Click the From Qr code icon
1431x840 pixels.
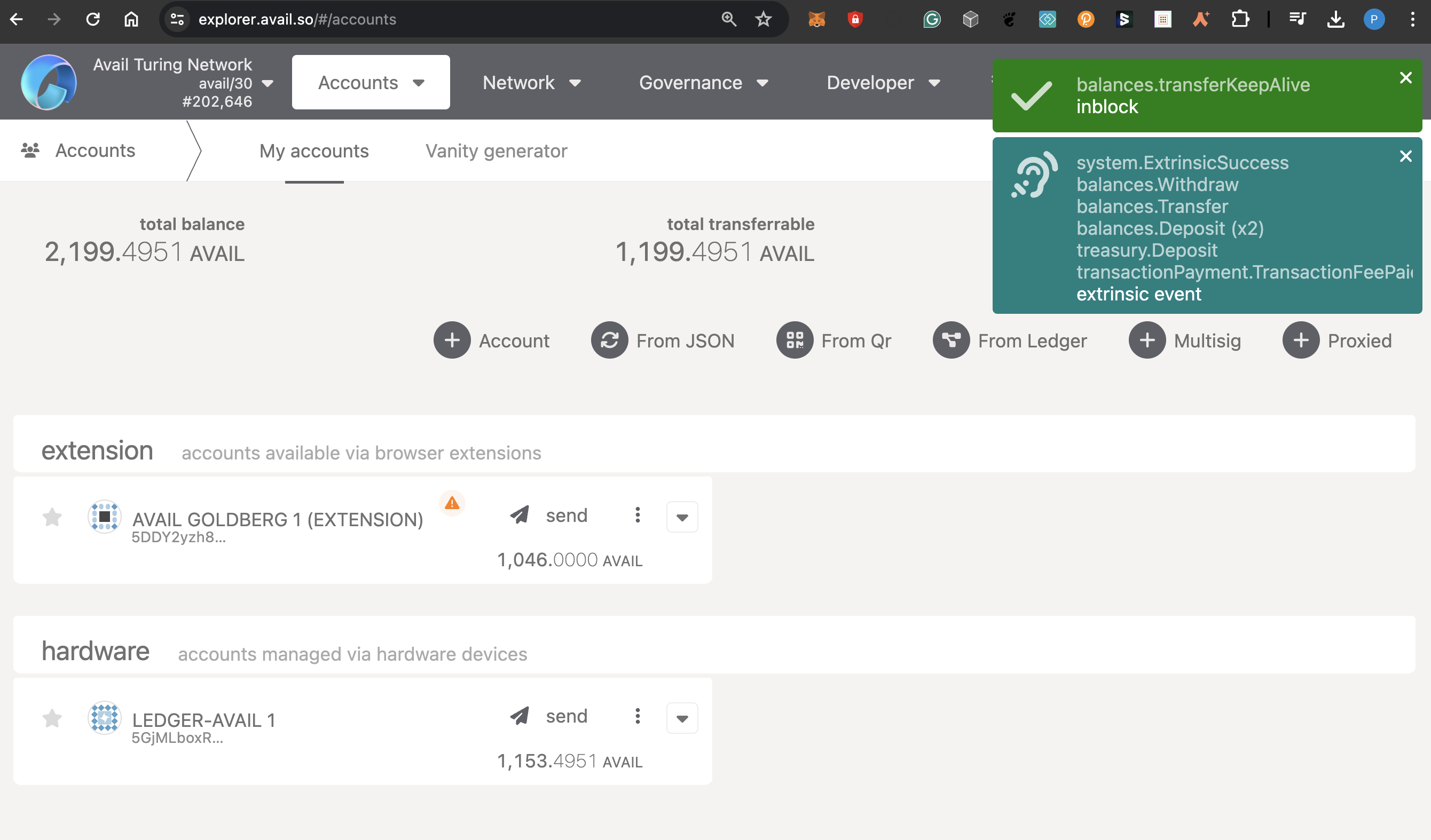pos(795,340)
